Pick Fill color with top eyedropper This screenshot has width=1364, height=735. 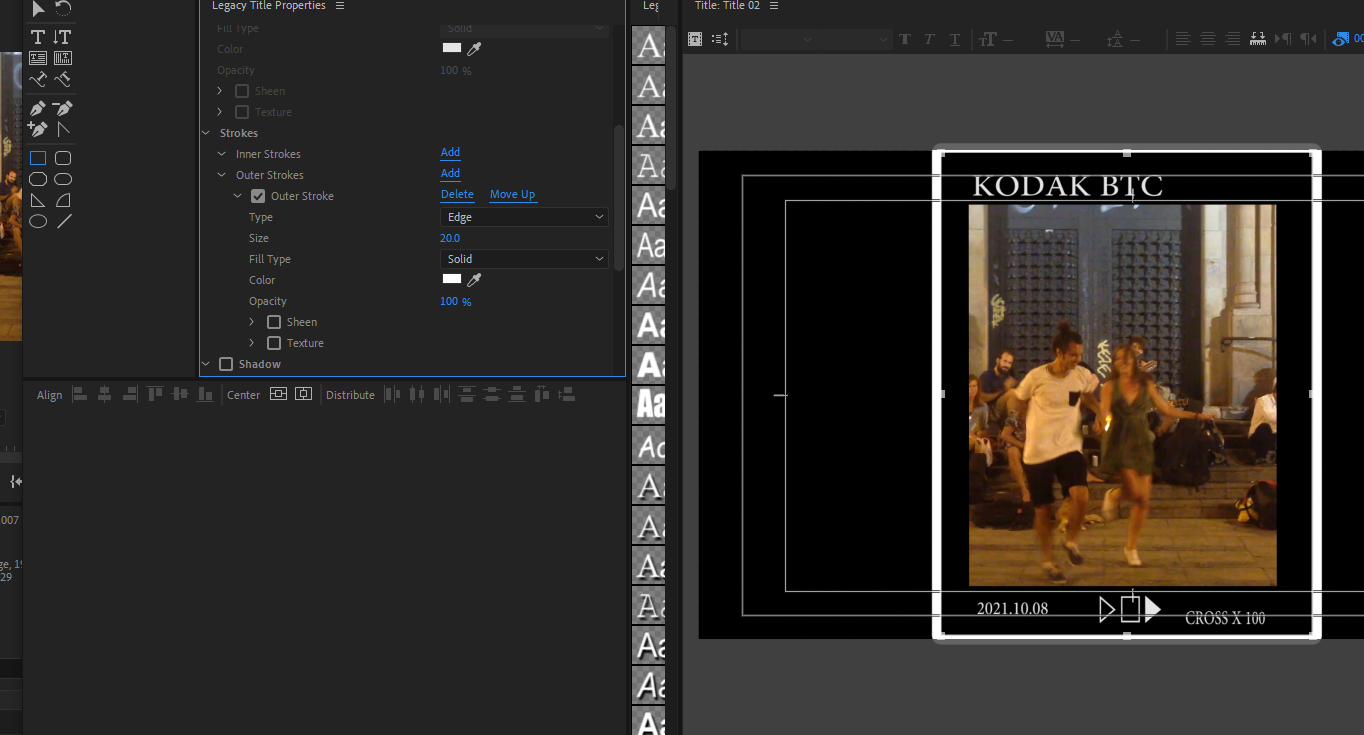point(475,48)
